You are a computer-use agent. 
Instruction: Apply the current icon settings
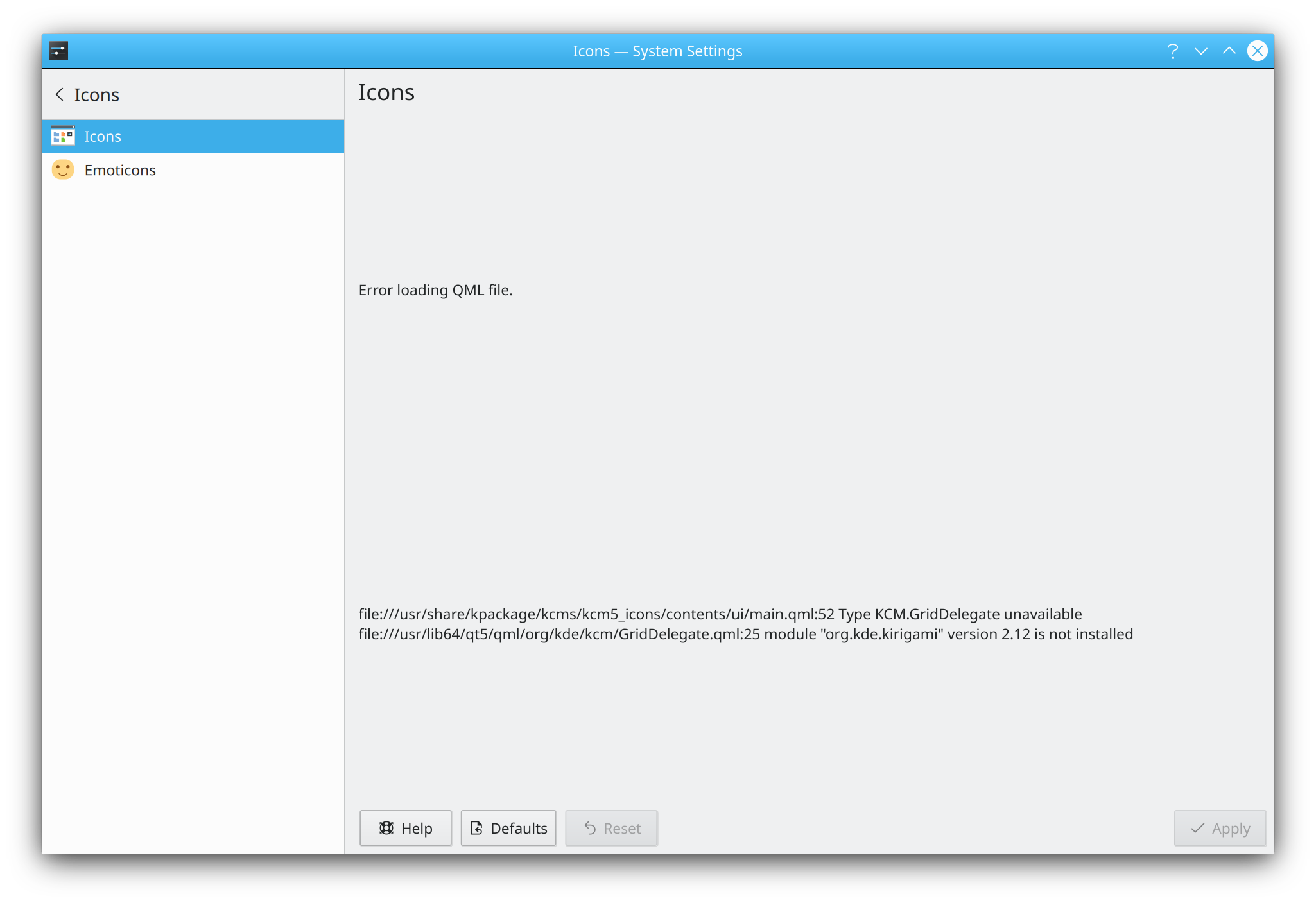tap(1219, 828)
